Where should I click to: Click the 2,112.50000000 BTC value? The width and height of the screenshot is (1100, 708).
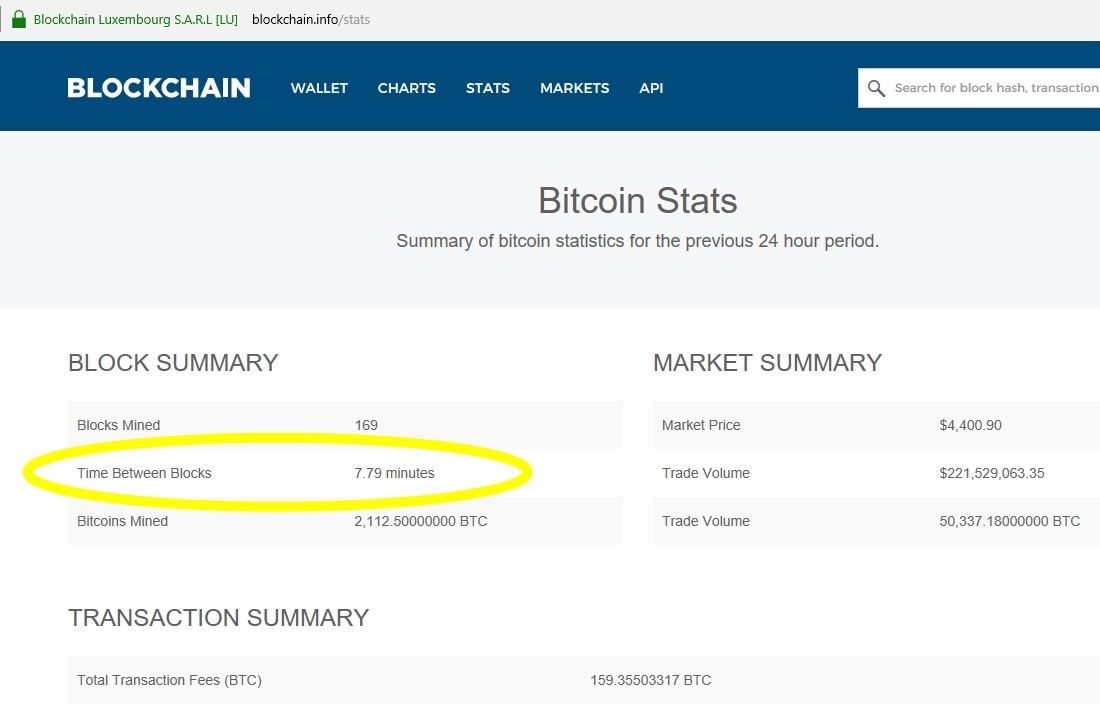click(x=421, y=521)
